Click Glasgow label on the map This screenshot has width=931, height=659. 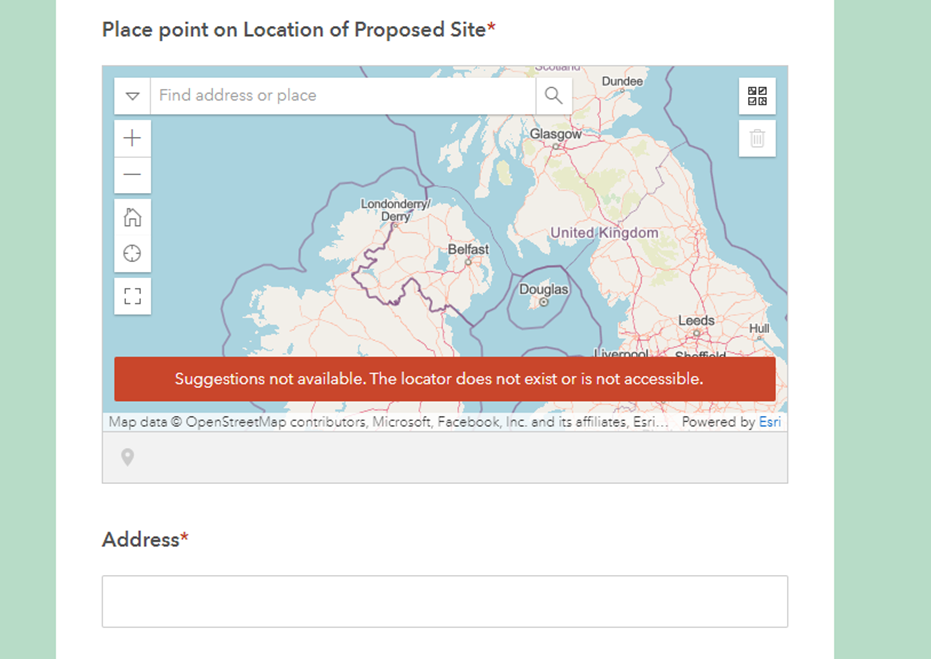pos(556,134)
